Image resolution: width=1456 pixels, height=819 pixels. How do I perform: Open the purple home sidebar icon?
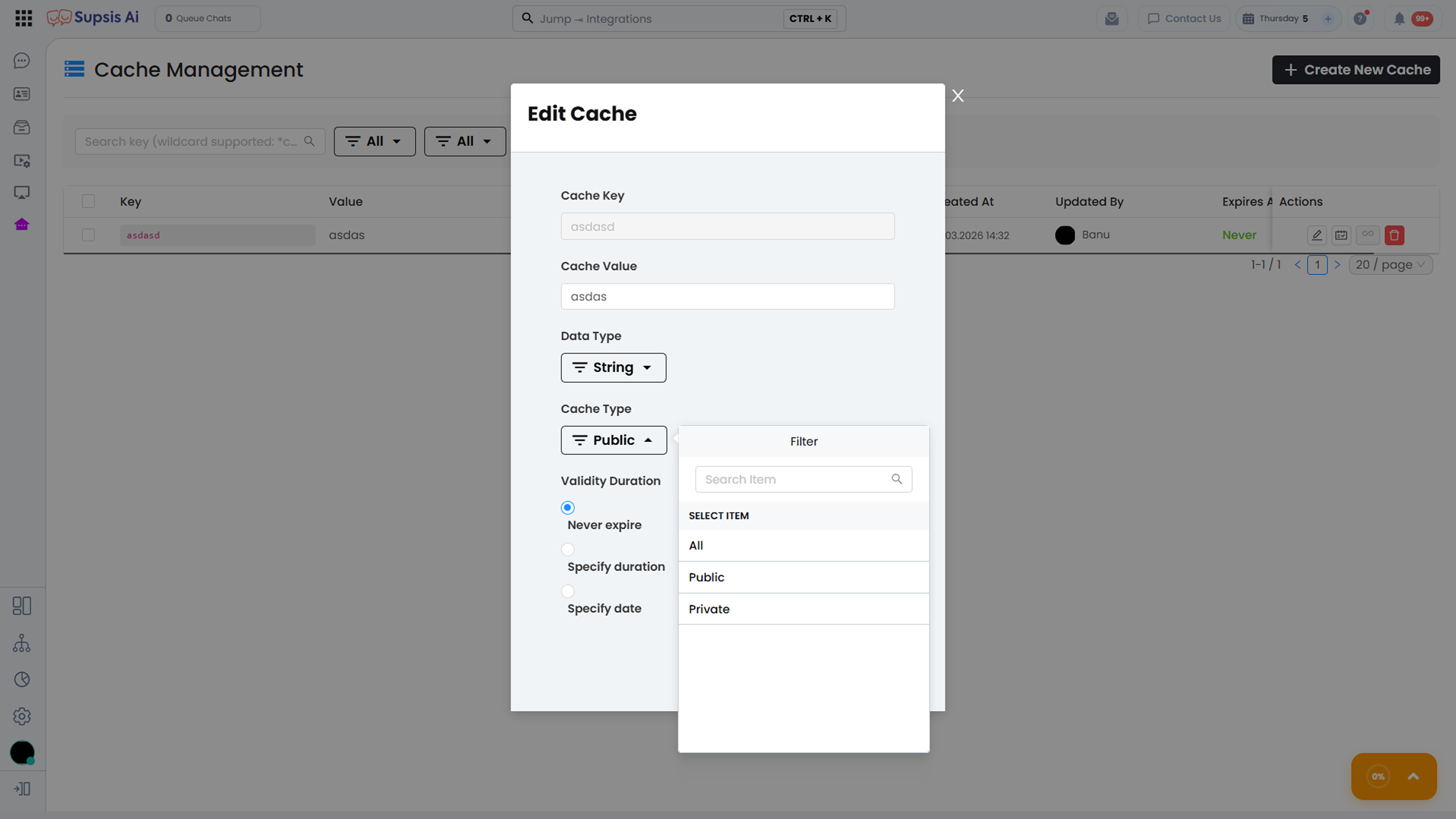click(x=22, y=225)
